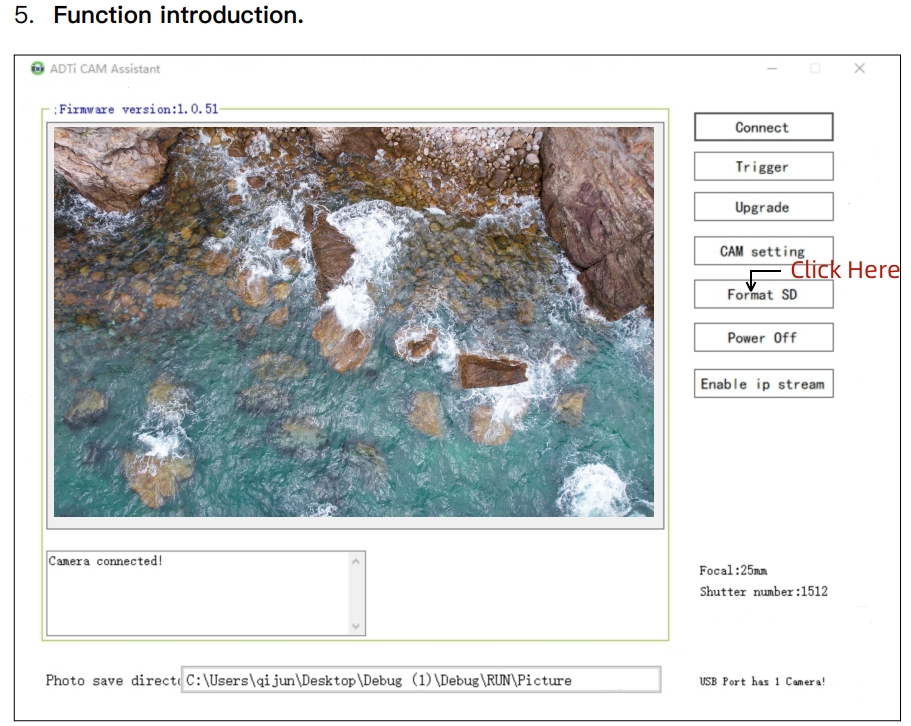
Task: Click the Shutter number:1512 readout
Action: (763, 592)
